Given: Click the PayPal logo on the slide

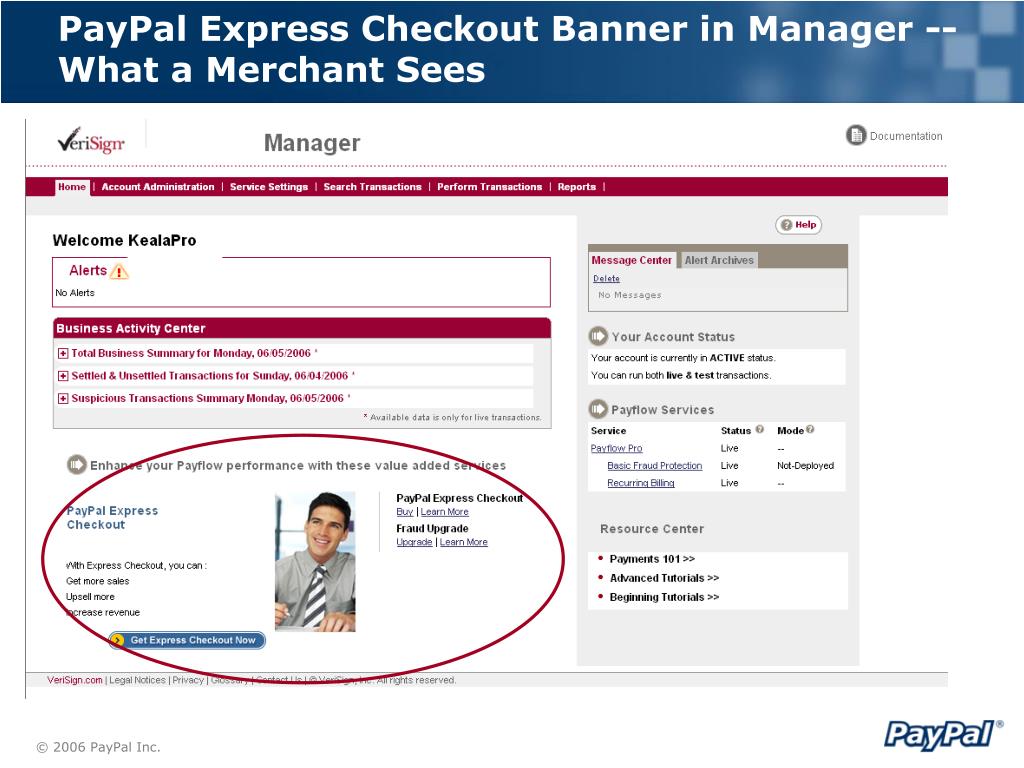Looking at the screenshot, I should point(943,735).
